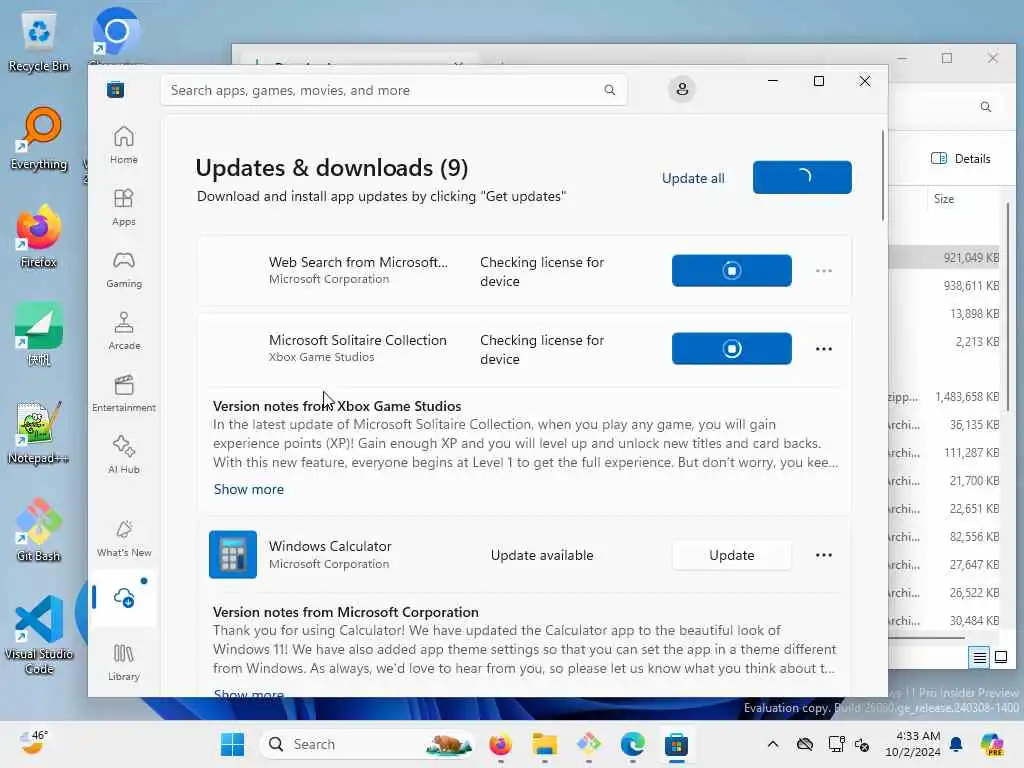The image size is (1024, 768).
Task: Switch File Explorer to details list view
Action: [x=980, y=657]
